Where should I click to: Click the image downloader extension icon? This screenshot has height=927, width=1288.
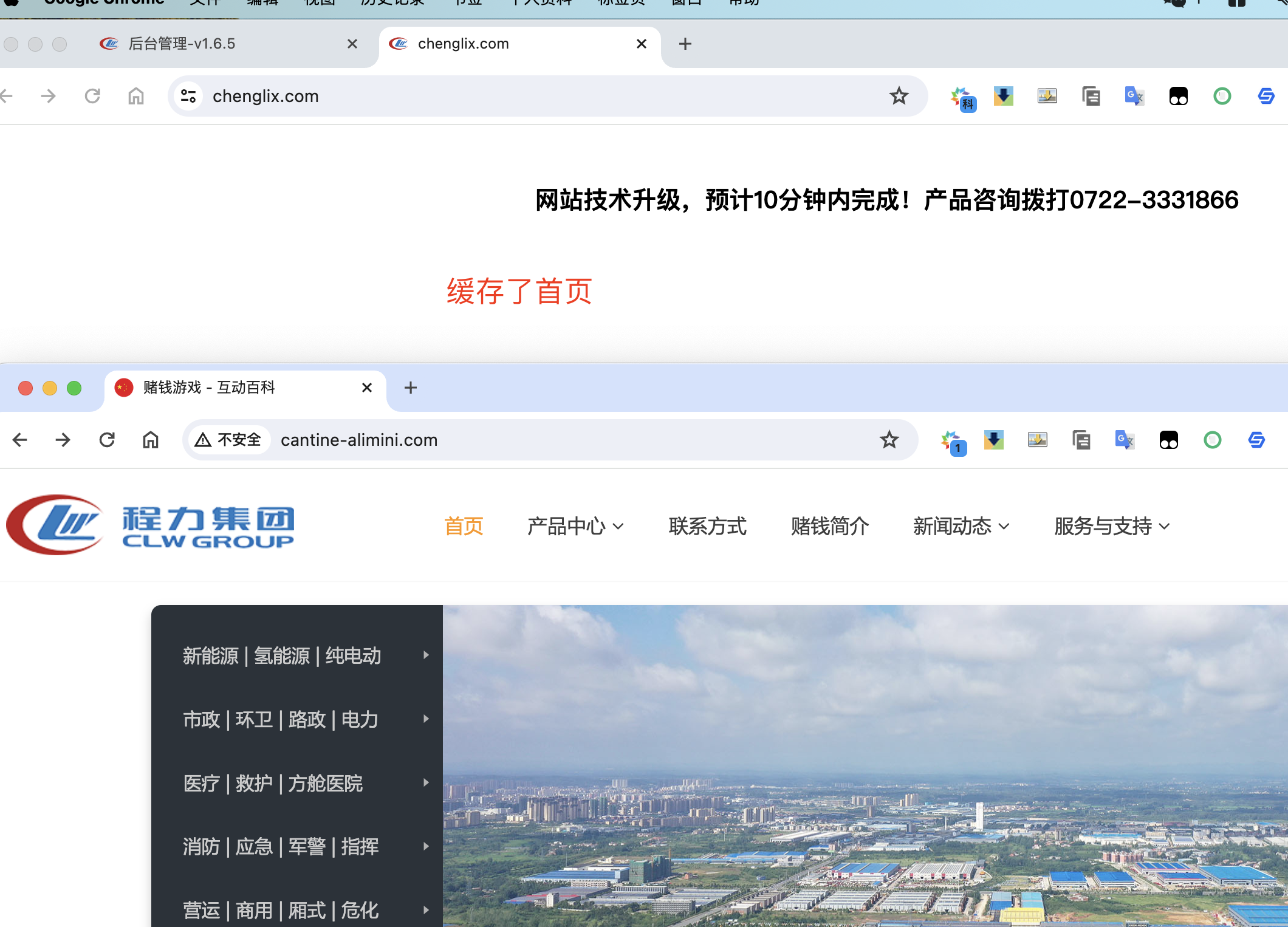pyautogui.click(x=1038, y=440)
